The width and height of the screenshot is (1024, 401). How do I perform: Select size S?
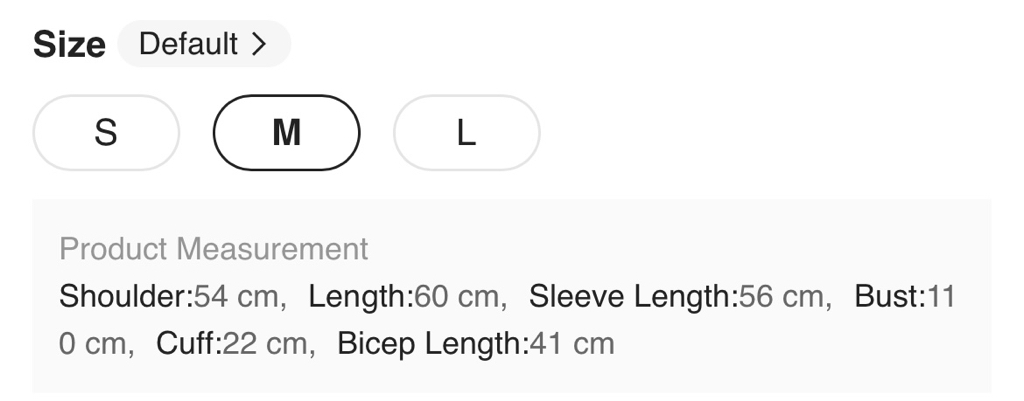(x=106, y=133)
